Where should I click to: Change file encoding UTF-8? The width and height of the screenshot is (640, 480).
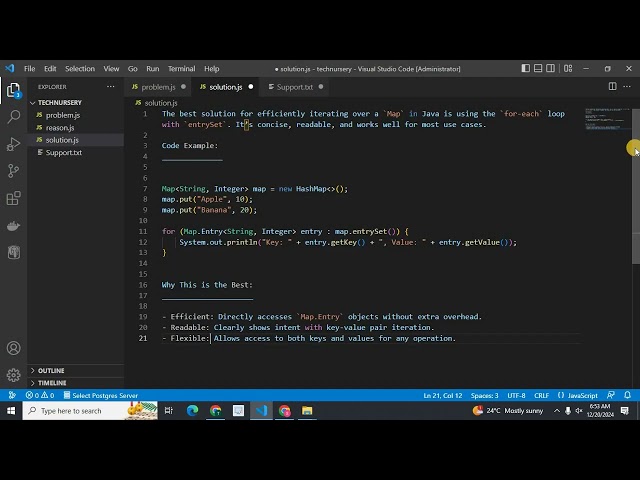516,395
